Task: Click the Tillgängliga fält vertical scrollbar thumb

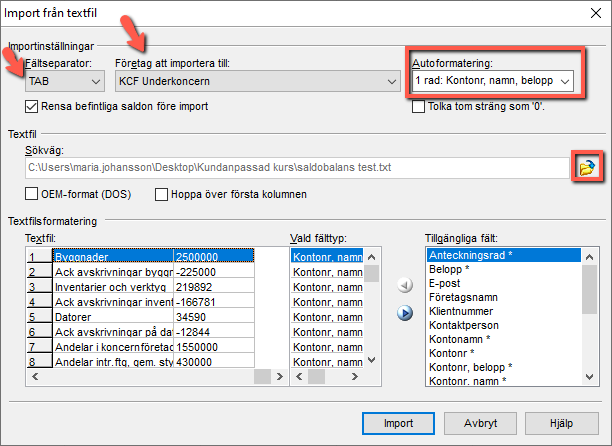Action: pos(589,290)
